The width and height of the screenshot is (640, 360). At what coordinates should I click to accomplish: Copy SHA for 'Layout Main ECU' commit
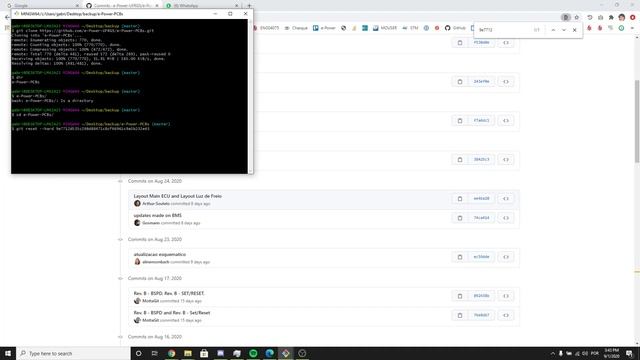click(460, 199)
